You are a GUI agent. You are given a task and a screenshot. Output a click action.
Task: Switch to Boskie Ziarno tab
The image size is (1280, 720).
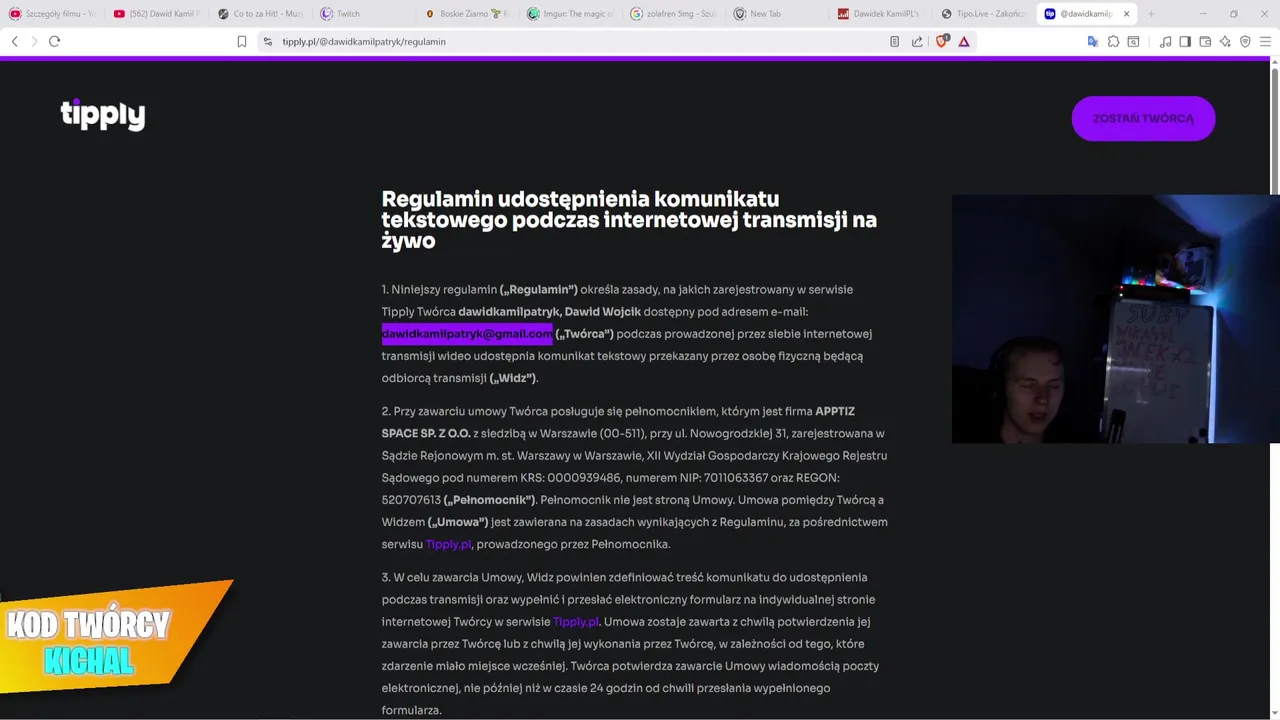[467, 14]
